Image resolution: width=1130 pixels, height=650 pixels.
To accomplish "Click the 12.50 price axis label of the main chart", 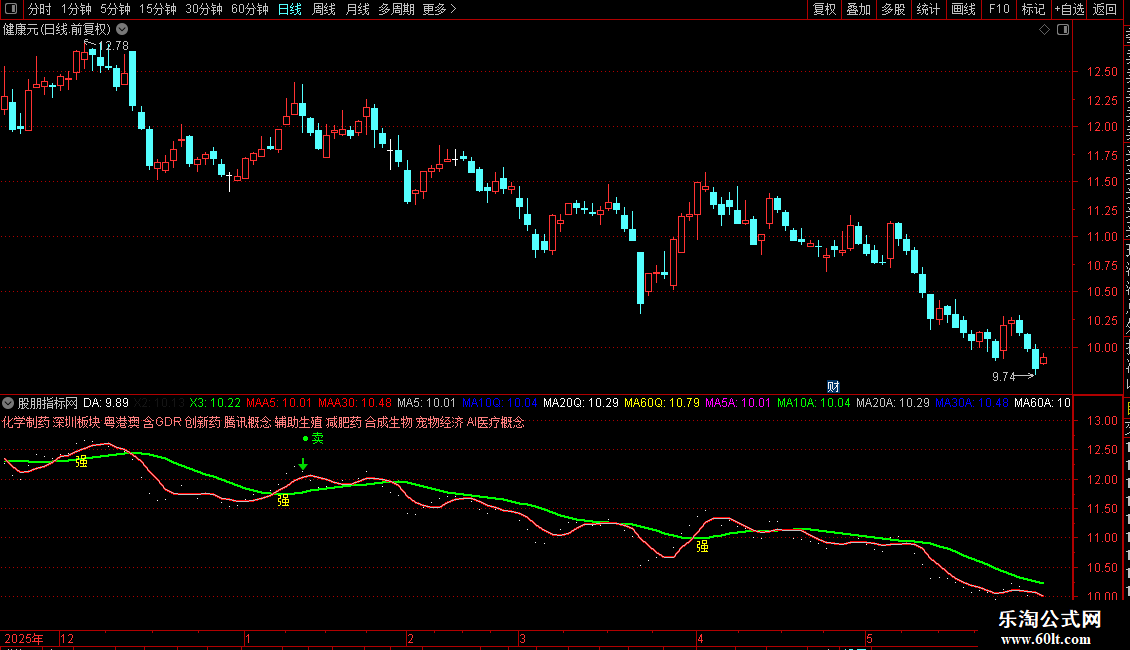I will (1103, 71).
